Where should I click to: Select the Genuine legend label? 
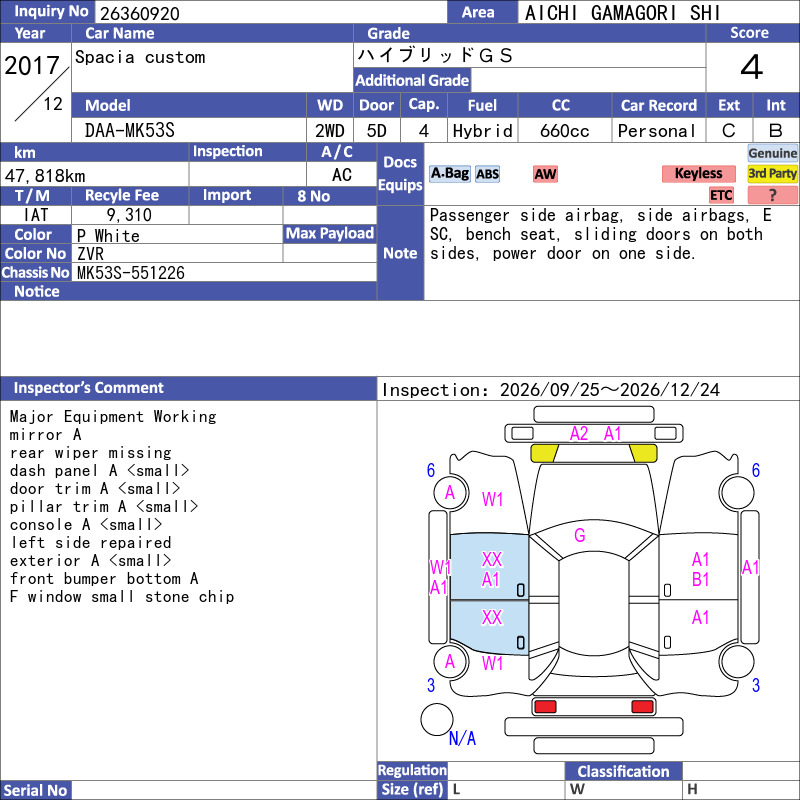[x=772, y=153]
